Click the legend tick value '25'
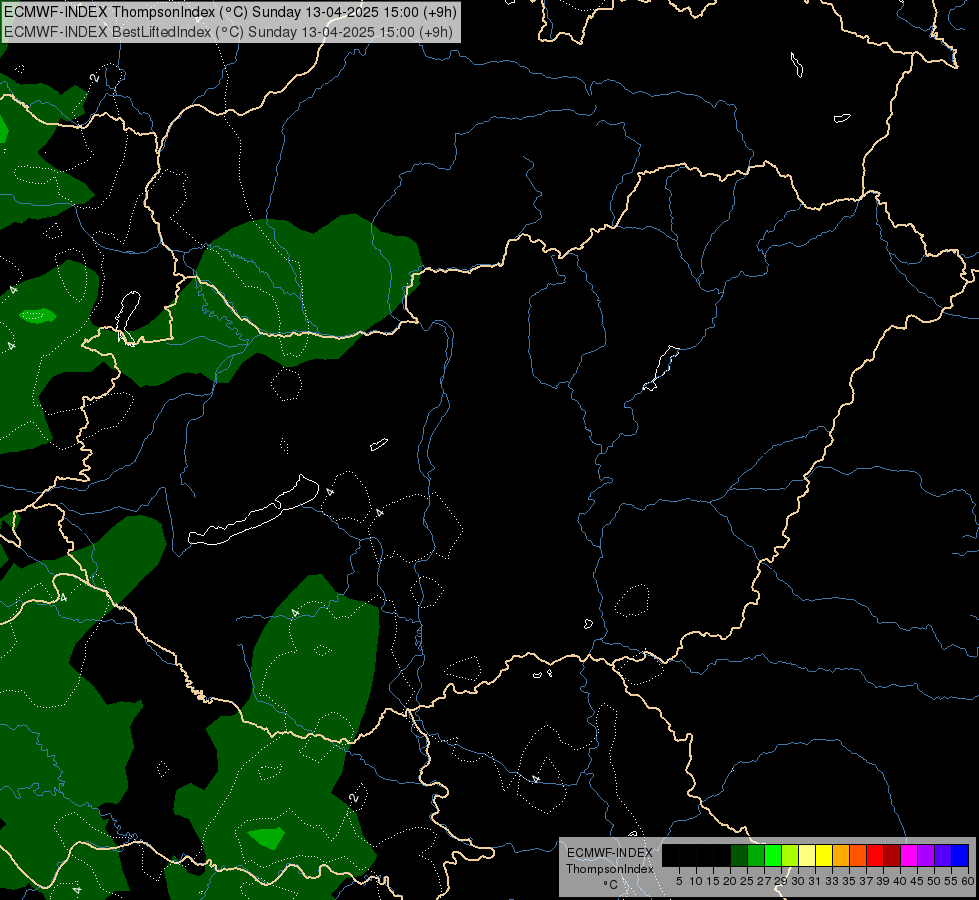 point(747,881)
